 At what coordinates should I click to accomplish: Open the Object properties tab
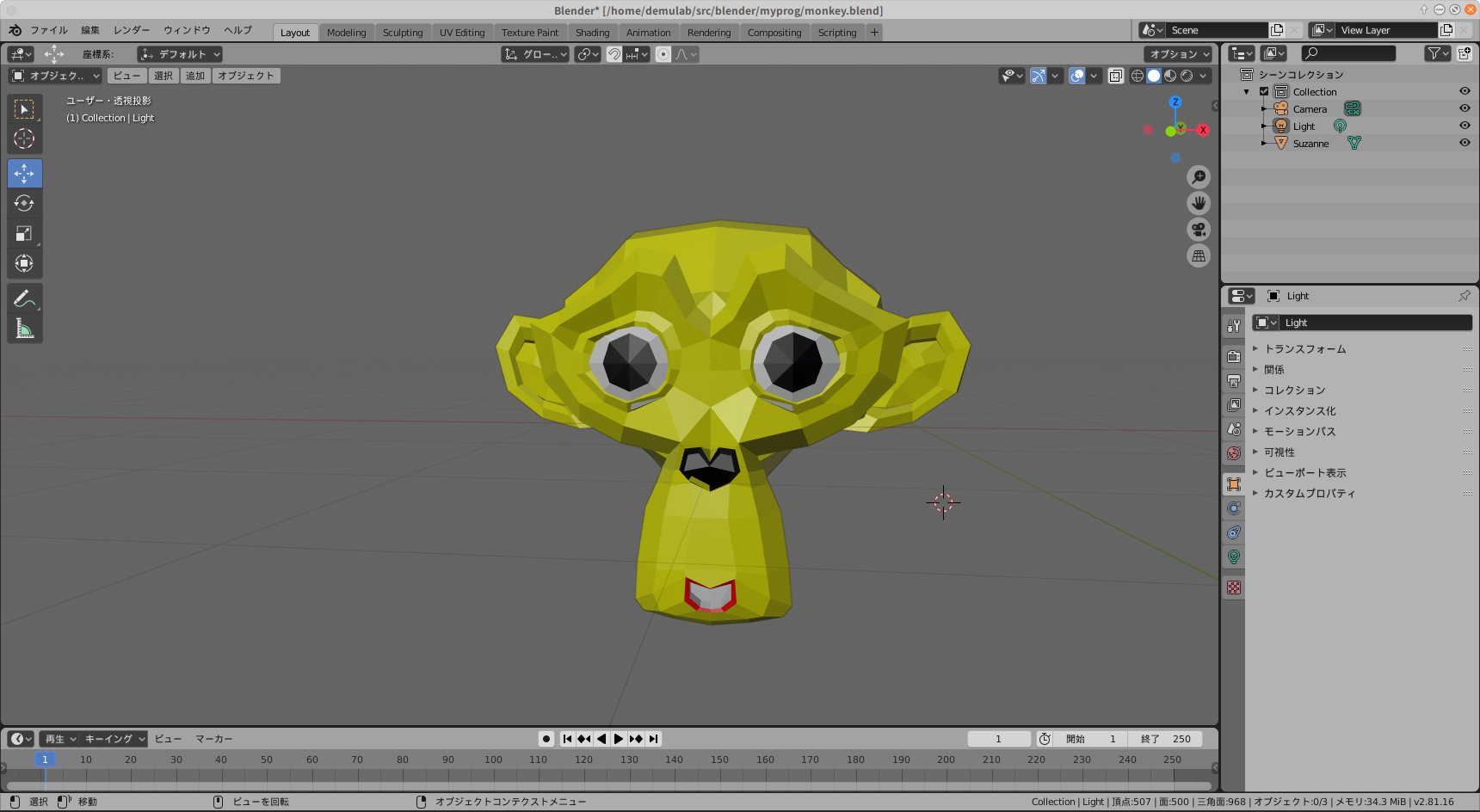(x=1234, y=484)
